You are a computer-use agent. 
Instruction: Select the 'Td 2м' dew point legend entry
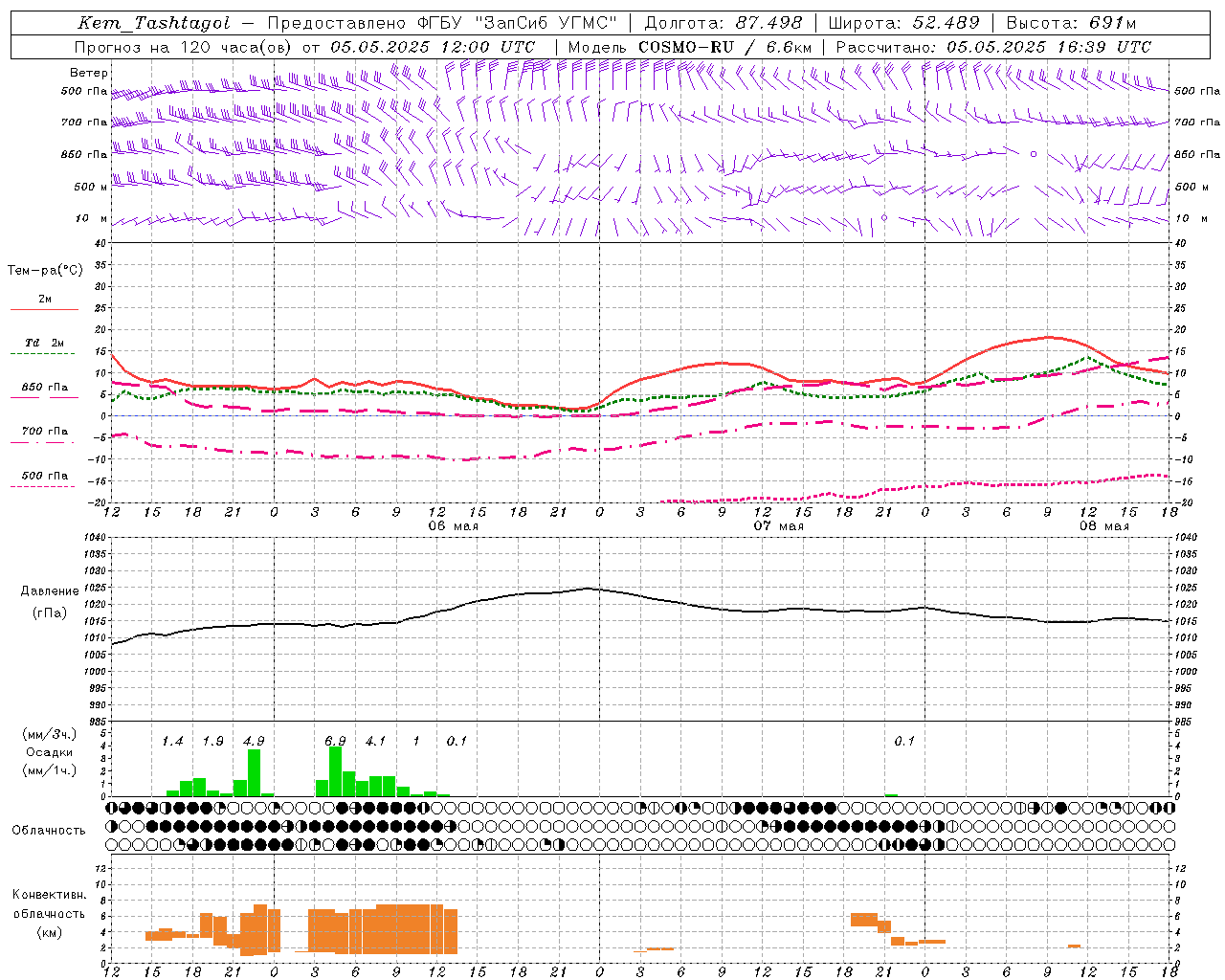pyautogui.click(x=45, y=343)
